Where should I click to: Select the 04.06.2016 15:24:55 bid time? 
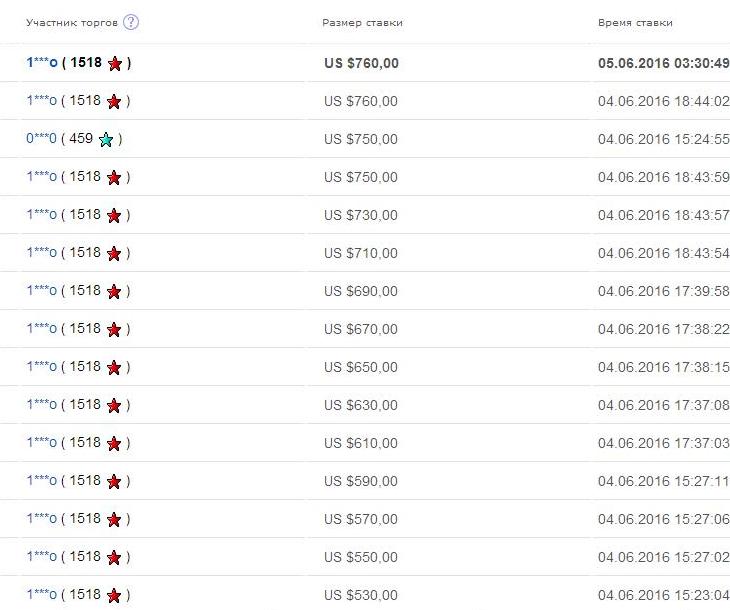click(x=663, y=139)
